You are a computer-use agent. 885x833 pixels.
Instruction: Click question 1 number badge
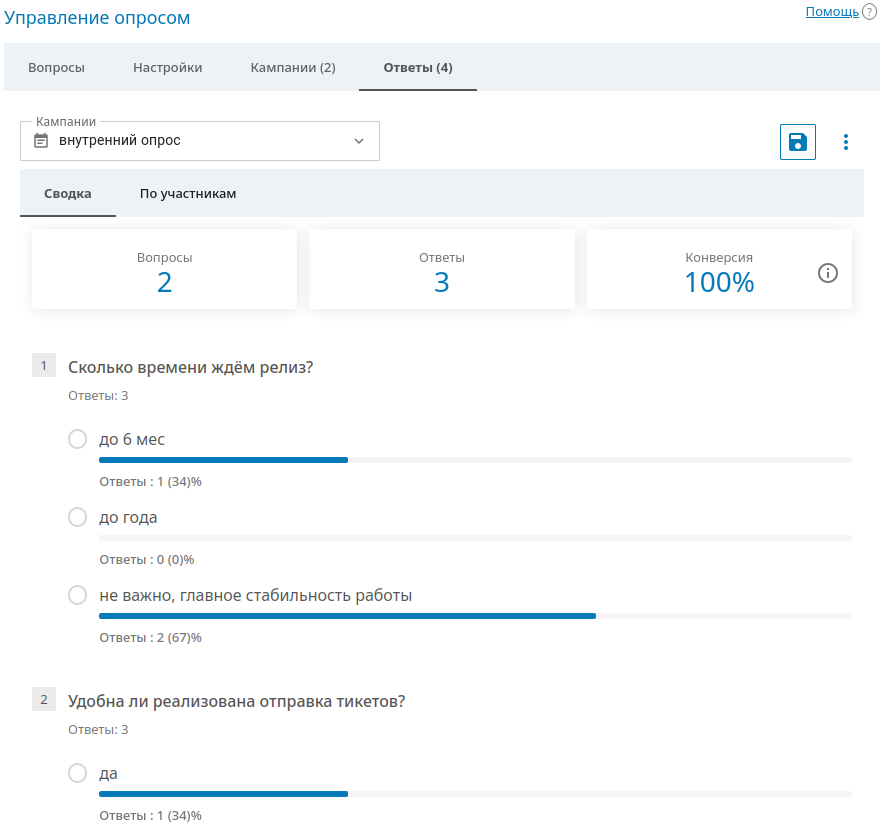pyautogui.click(x=44, y=366)
